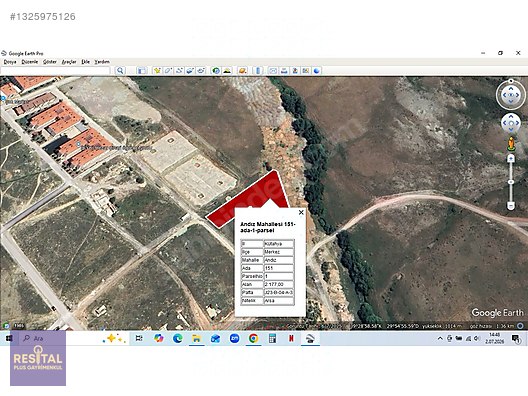Click the Google Earth logo on map
Viewport: 528px width, 396px height.
tap(497, 313)
